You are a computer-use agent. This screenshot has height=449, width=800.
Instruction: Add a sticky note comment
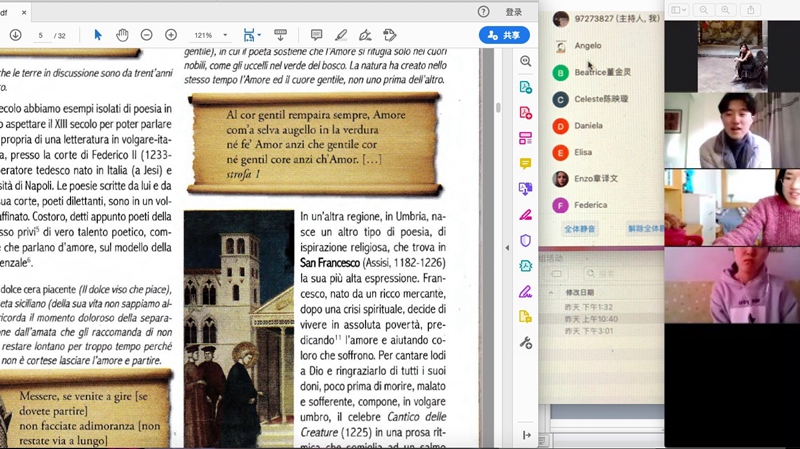click(316, 35)
